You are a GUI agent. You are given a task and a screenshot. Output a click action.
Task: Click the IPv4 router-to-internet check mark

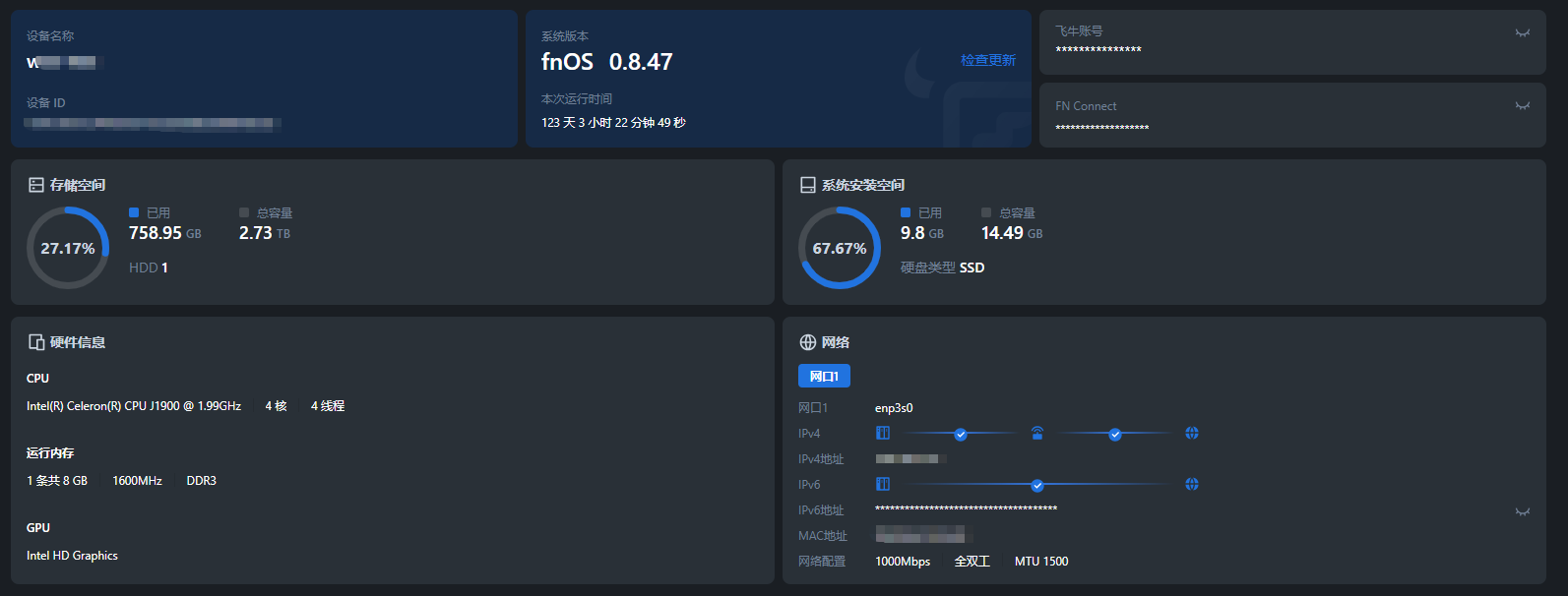[x=1115, y=434]
